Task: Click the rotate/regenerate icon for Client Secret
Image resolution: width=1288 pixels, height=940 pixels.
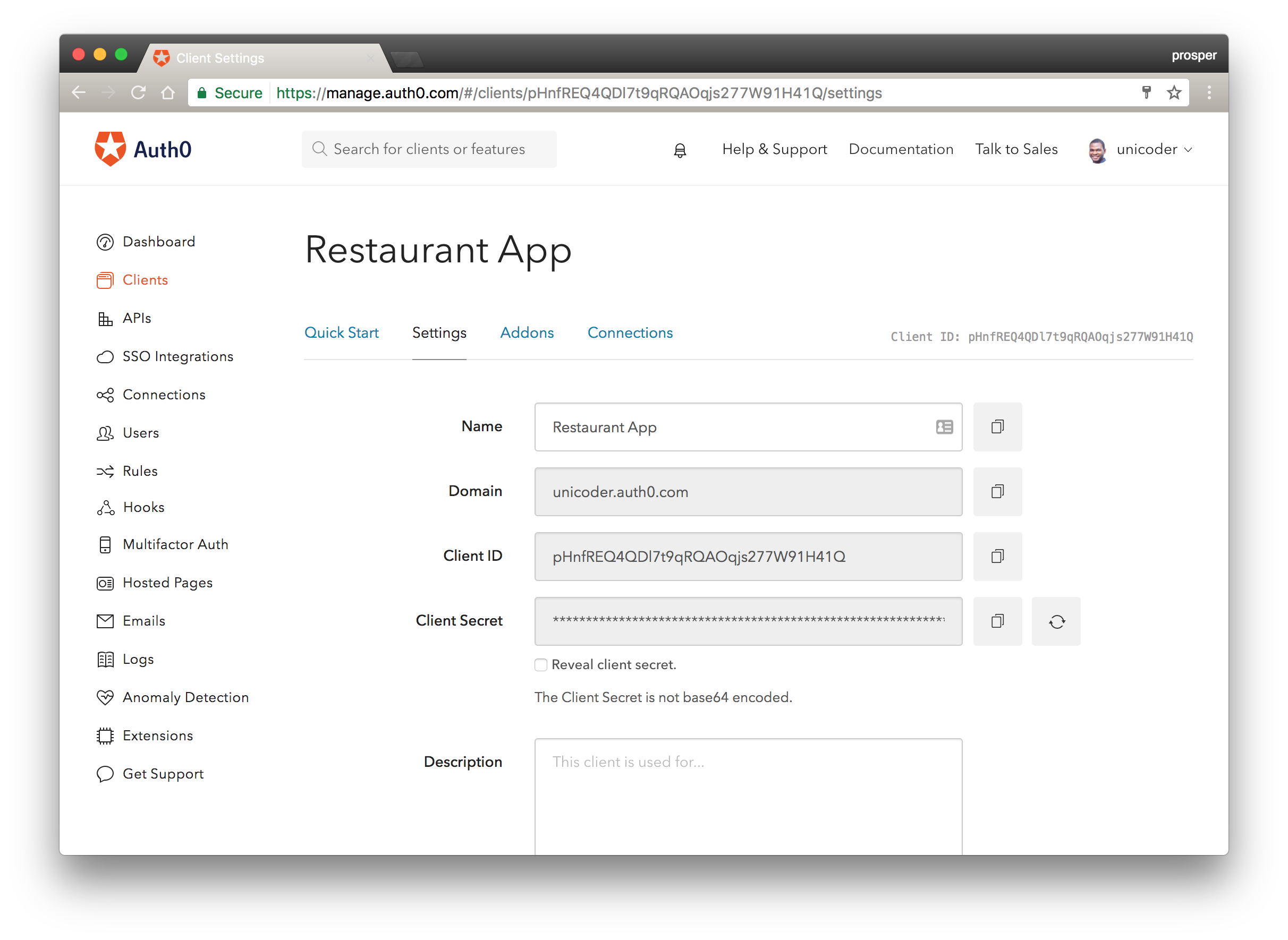Action: pyautogui.click(x=1056, y=621)
